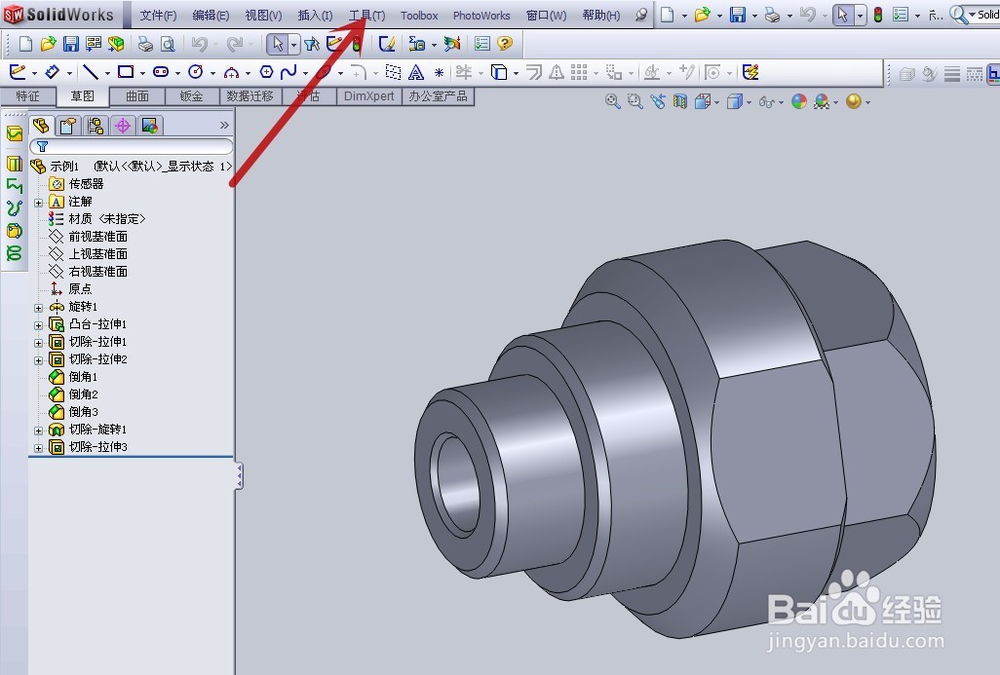Click the Convert Entities icon
Screen dimensions: 1000x675
coord(499,72)
